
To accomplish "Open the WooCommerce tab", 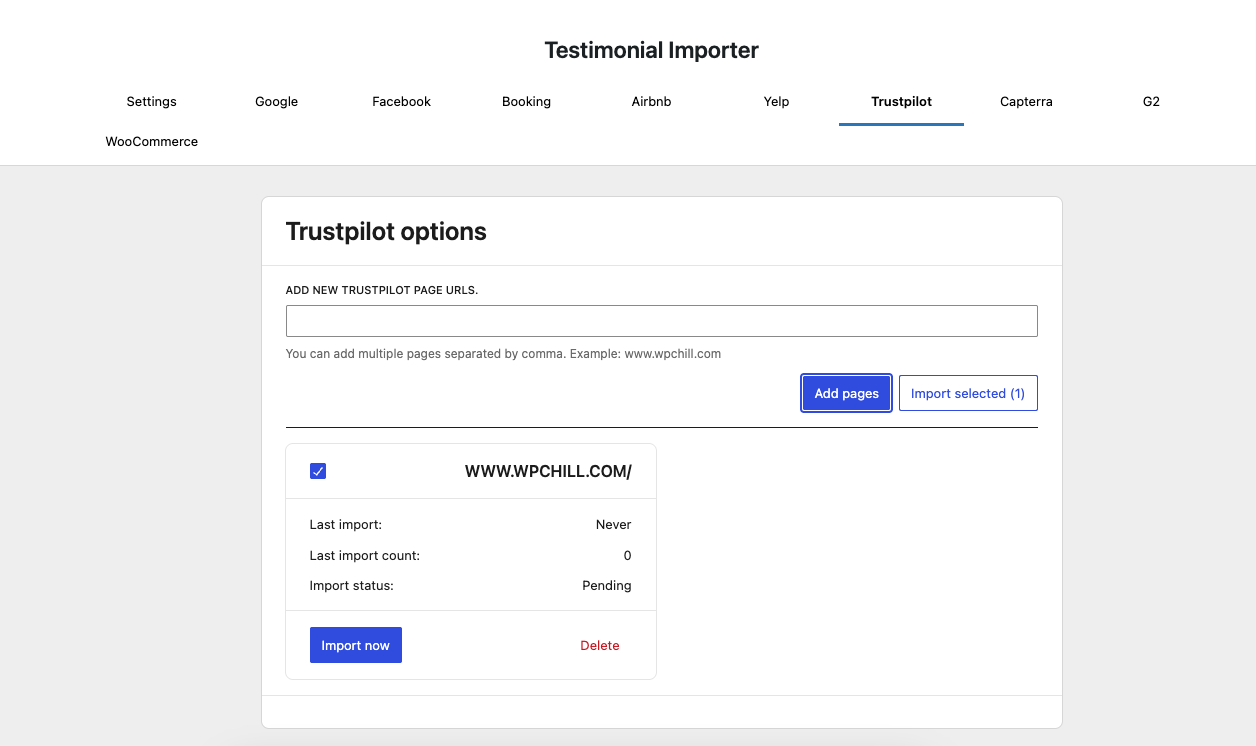I will [151, 141].
